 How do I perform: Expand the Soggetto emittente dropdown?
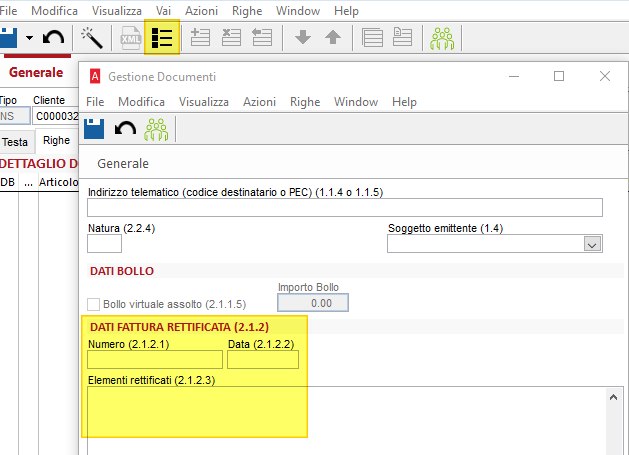592,244
